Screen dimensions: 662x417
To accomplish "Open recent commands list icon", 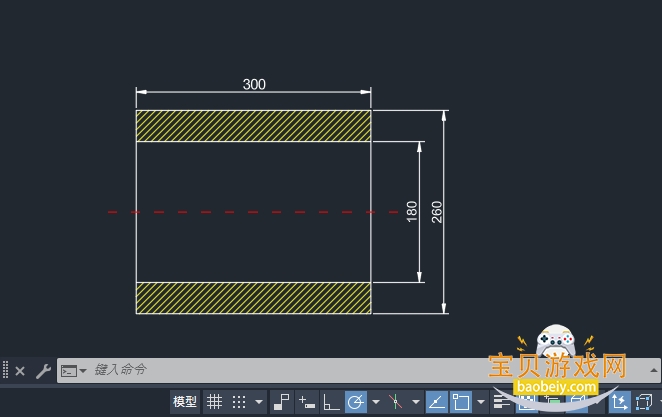I will (x=73, y=371).
